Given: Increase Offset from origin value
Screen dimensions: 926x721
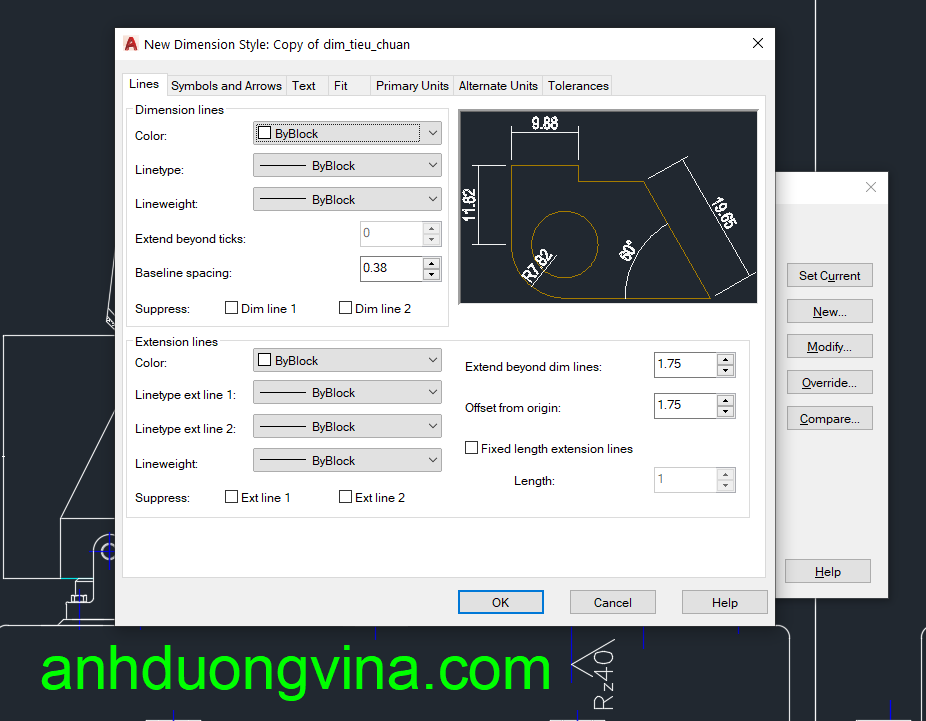Looking at the screenshot, I should tap(725, 400).
